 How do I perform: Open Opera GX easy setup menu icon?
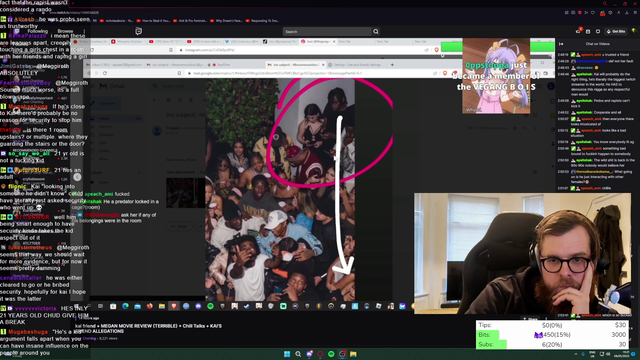point(634,13)
